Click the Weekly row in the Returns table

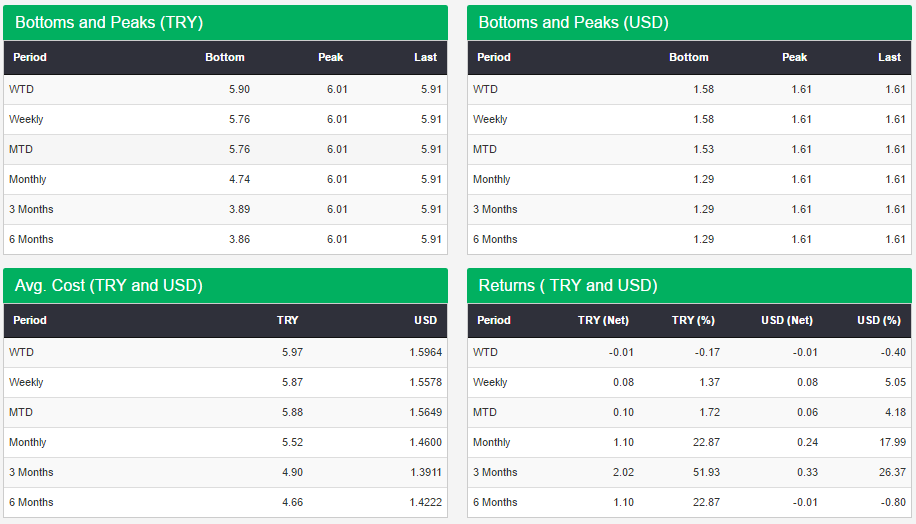(x=689, y=382)
